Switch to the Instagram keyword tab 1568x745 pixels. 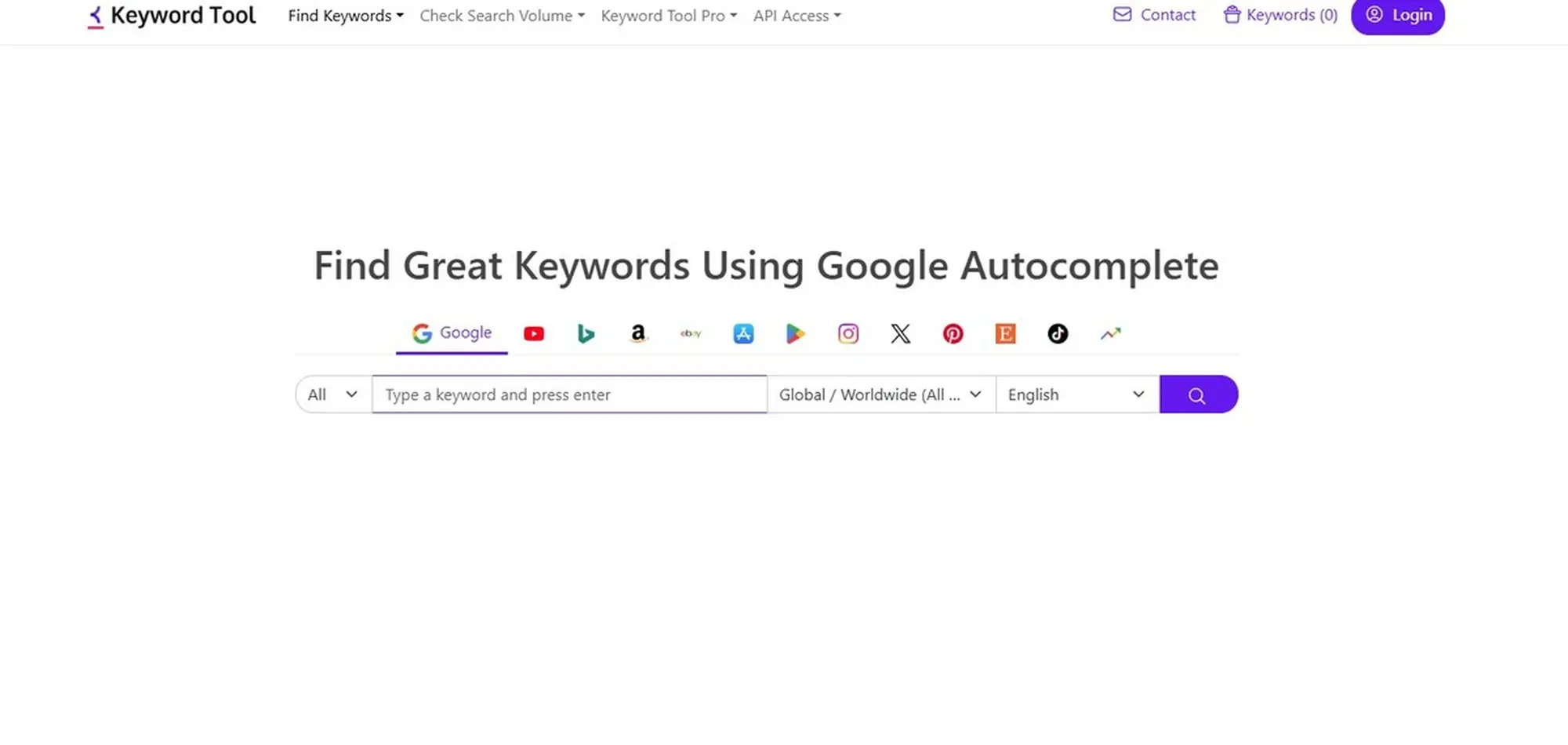point(848,334)
